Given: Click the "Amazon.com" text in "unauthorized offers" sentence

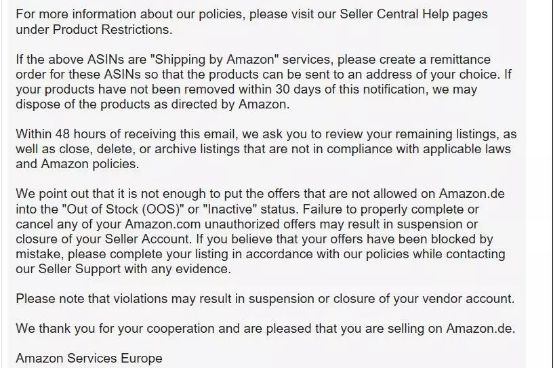Looking at the screenshot, I should click(163, 224).
